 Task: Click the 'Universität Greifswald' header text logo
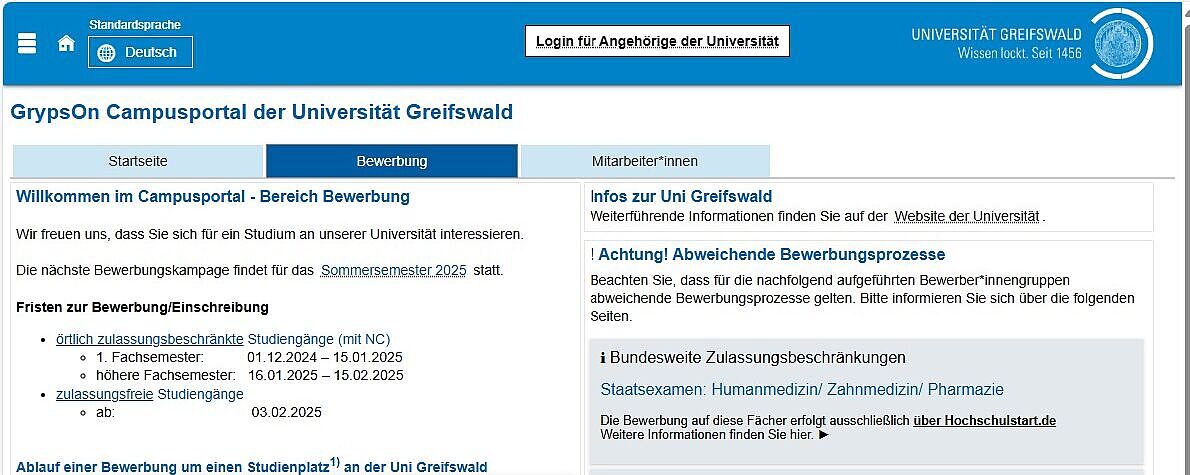996,43
